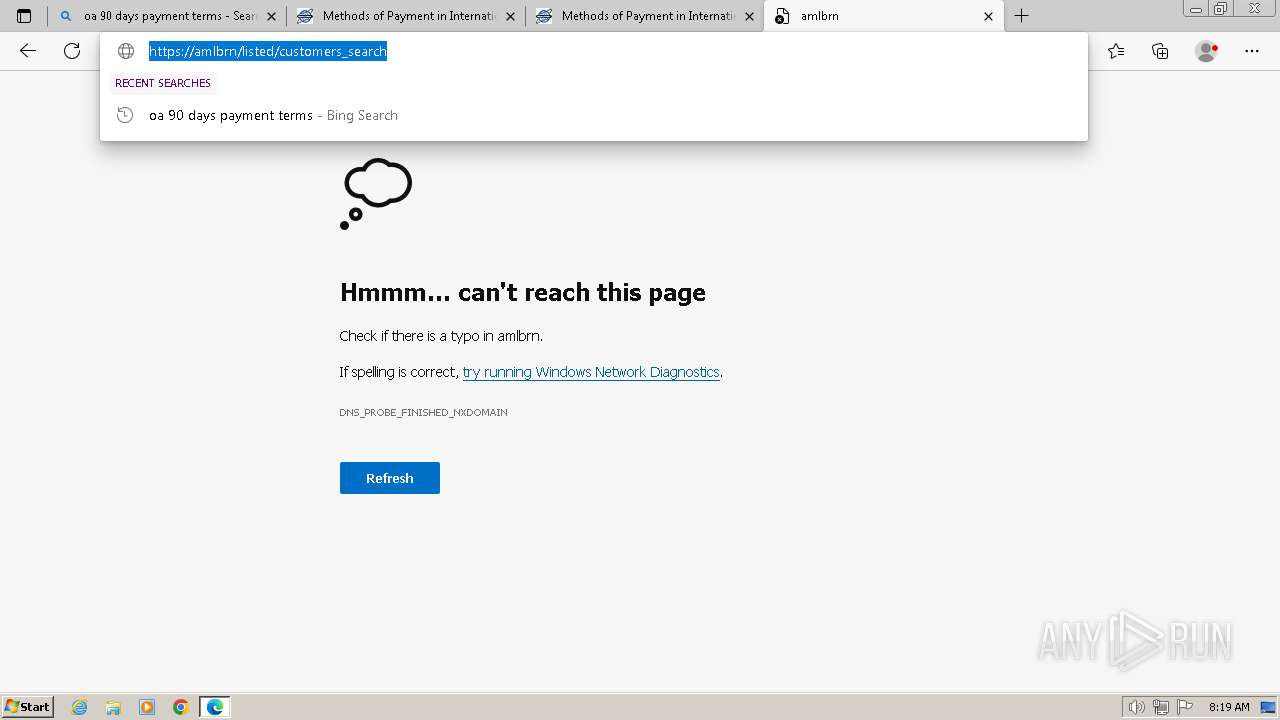The image size is (1280, 720).
Task: Close the 'amlbrn' tab
Action: (x=988, y=16)
